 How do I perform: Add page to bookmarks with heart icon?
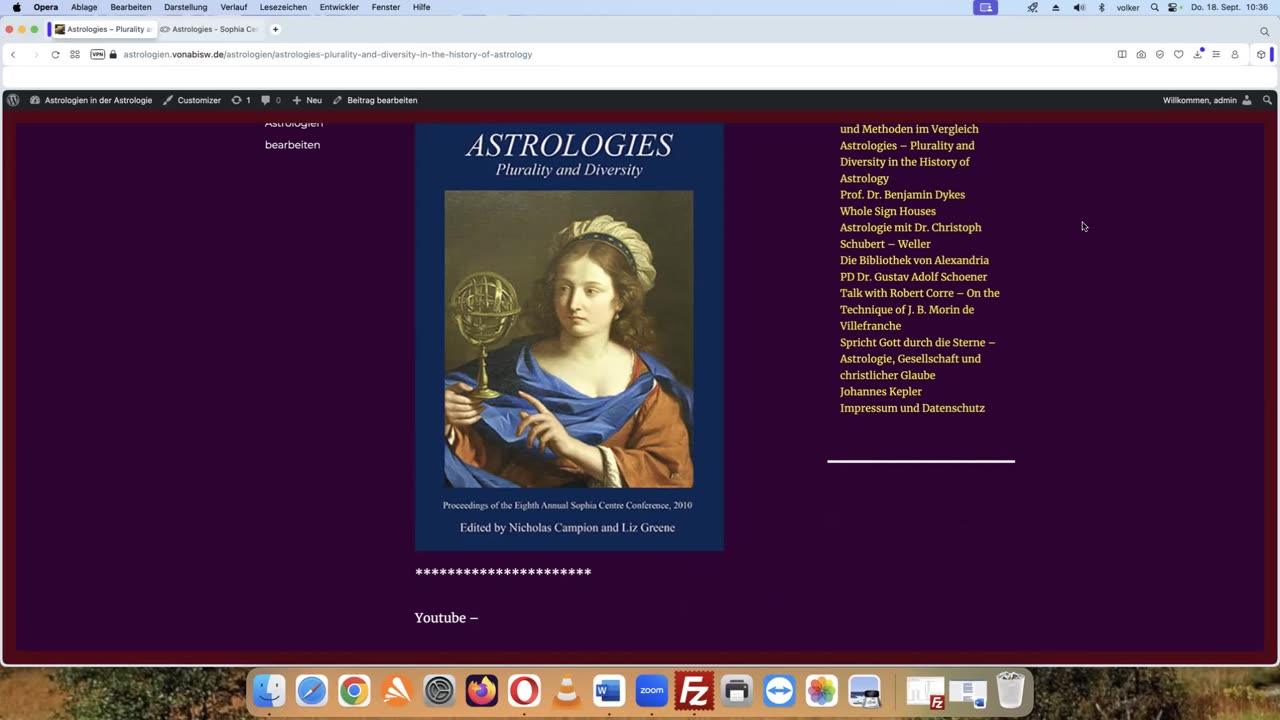tap(1179, 54)
